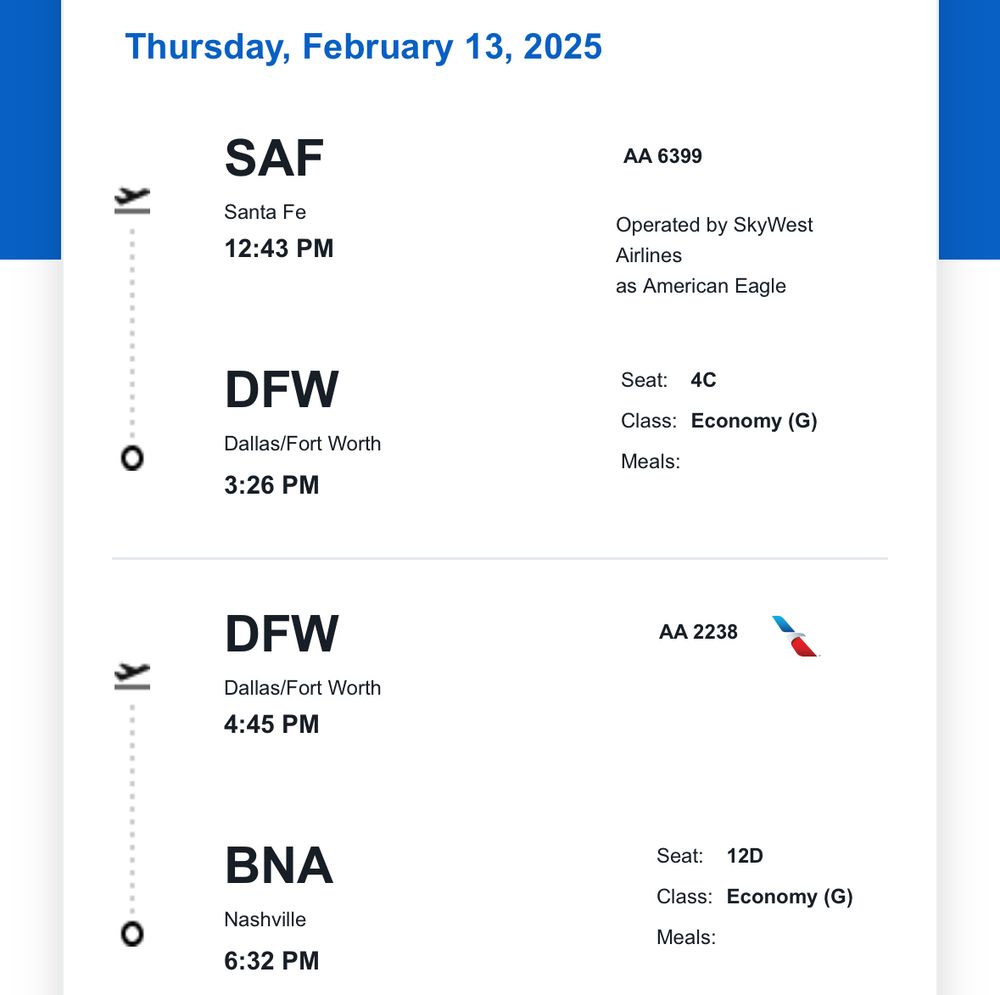
Task: Select the Thursday, February 13, 2025 heading
Action: point(363,47)
